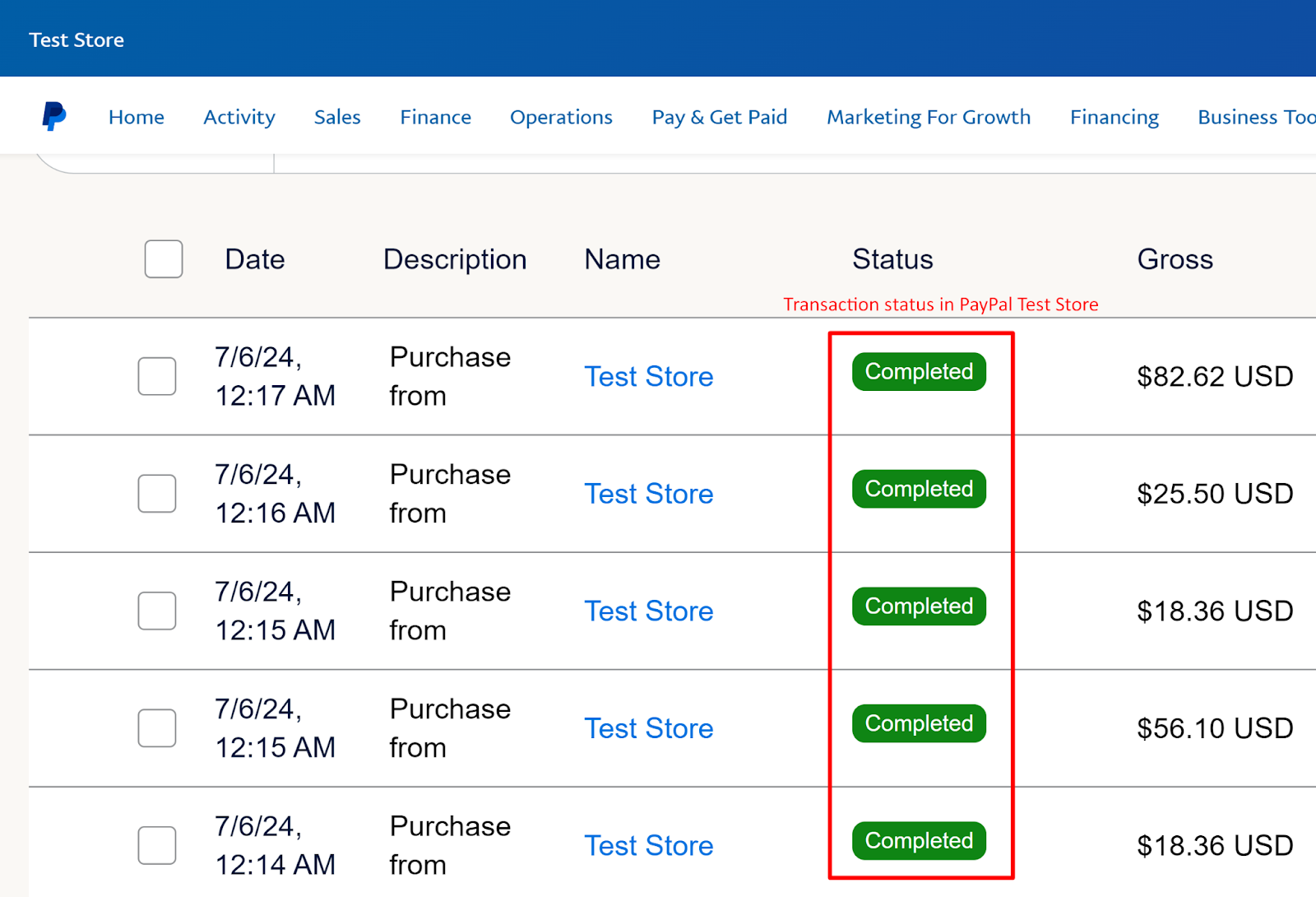
Task: Click the PayPal logo icon
Action: [x=54, y=116]
